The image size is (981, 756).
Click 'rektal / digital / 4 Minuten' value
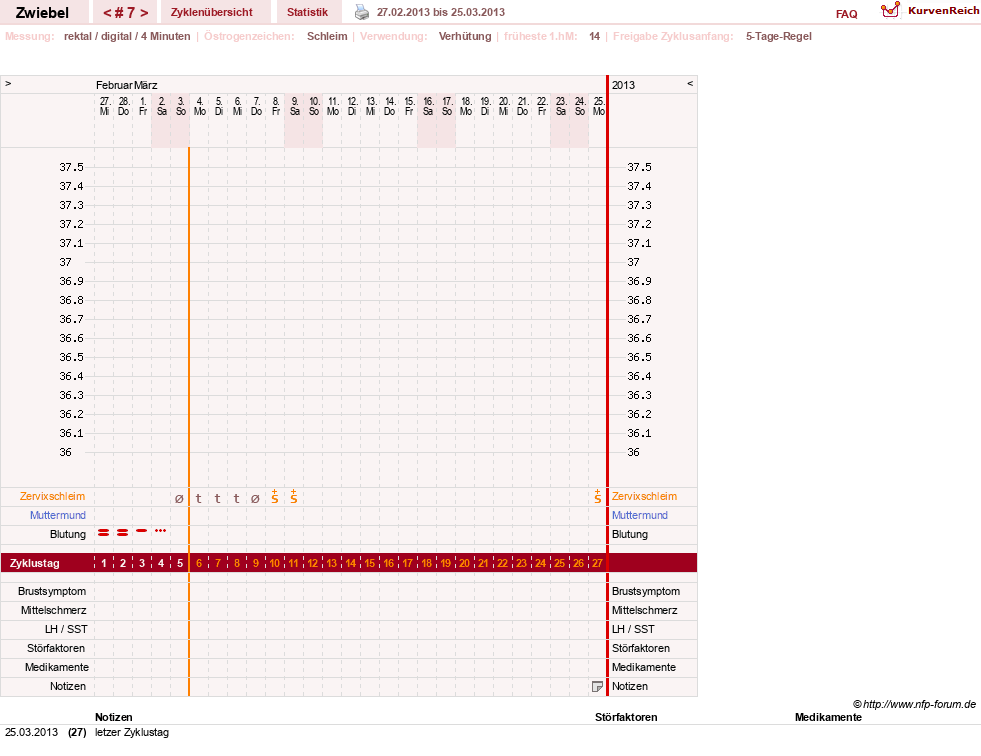127,36
